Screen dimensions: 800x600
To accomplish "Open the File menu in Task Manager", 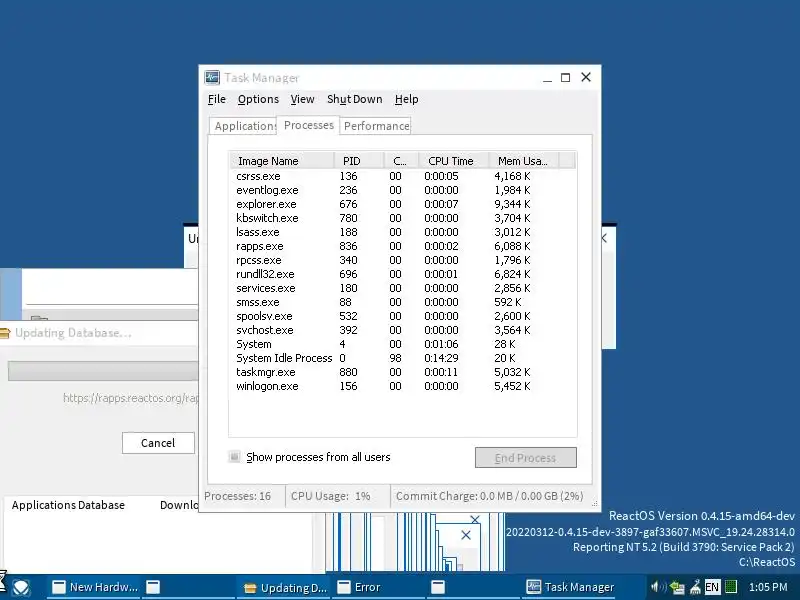I will (x=216, y=99).
